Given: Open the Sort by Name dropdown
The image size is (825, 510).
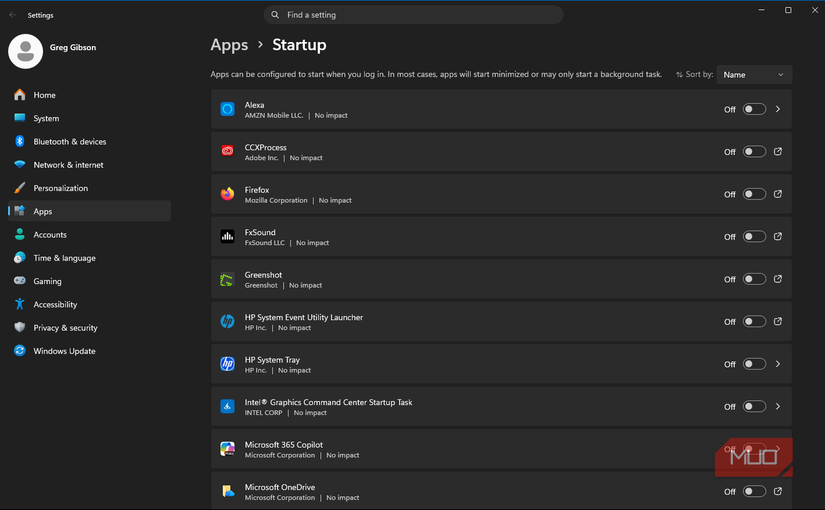Looking at the screenshot, I should tap(754, 75).
